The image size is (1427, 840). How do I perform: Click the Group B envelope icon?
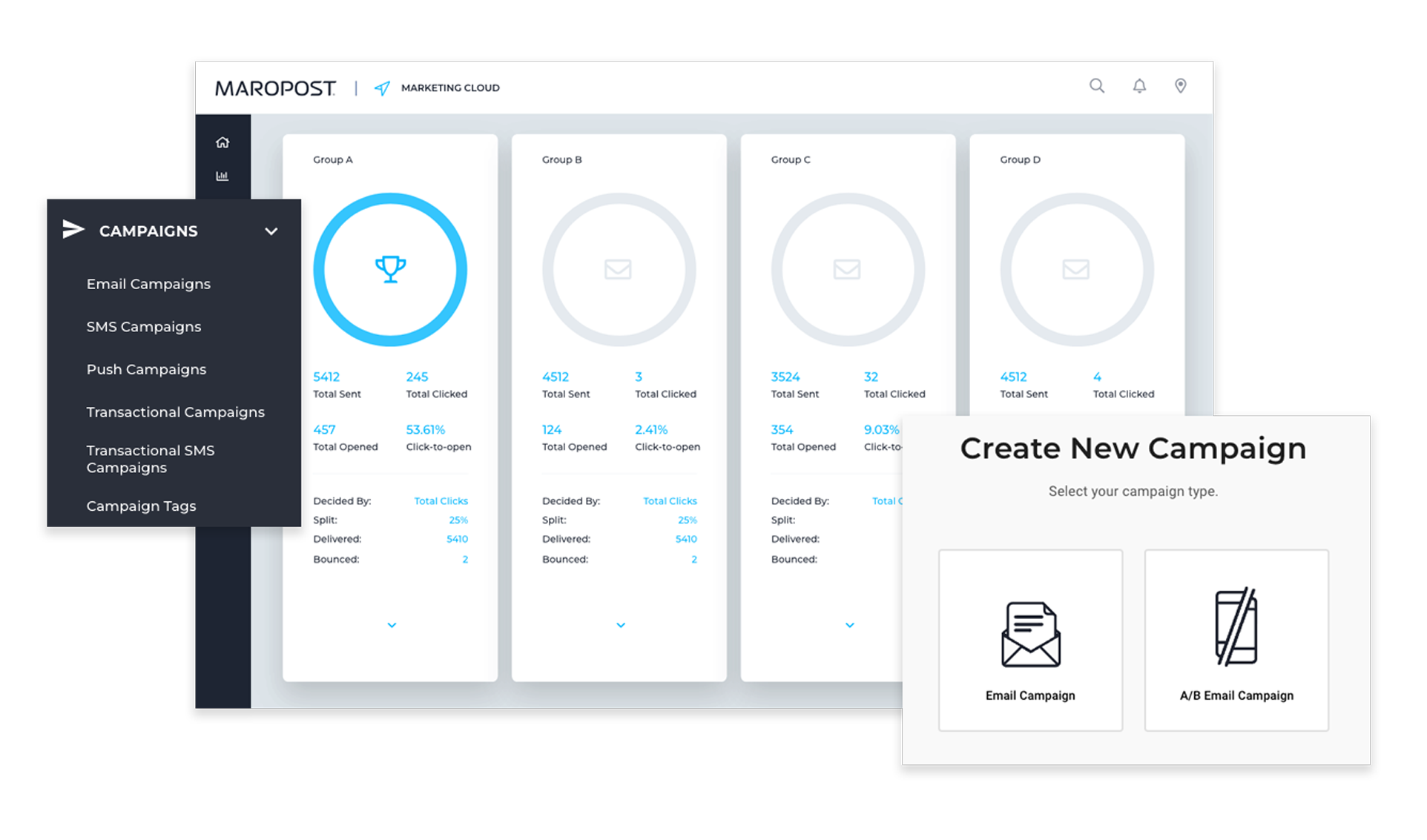(618, 269)
